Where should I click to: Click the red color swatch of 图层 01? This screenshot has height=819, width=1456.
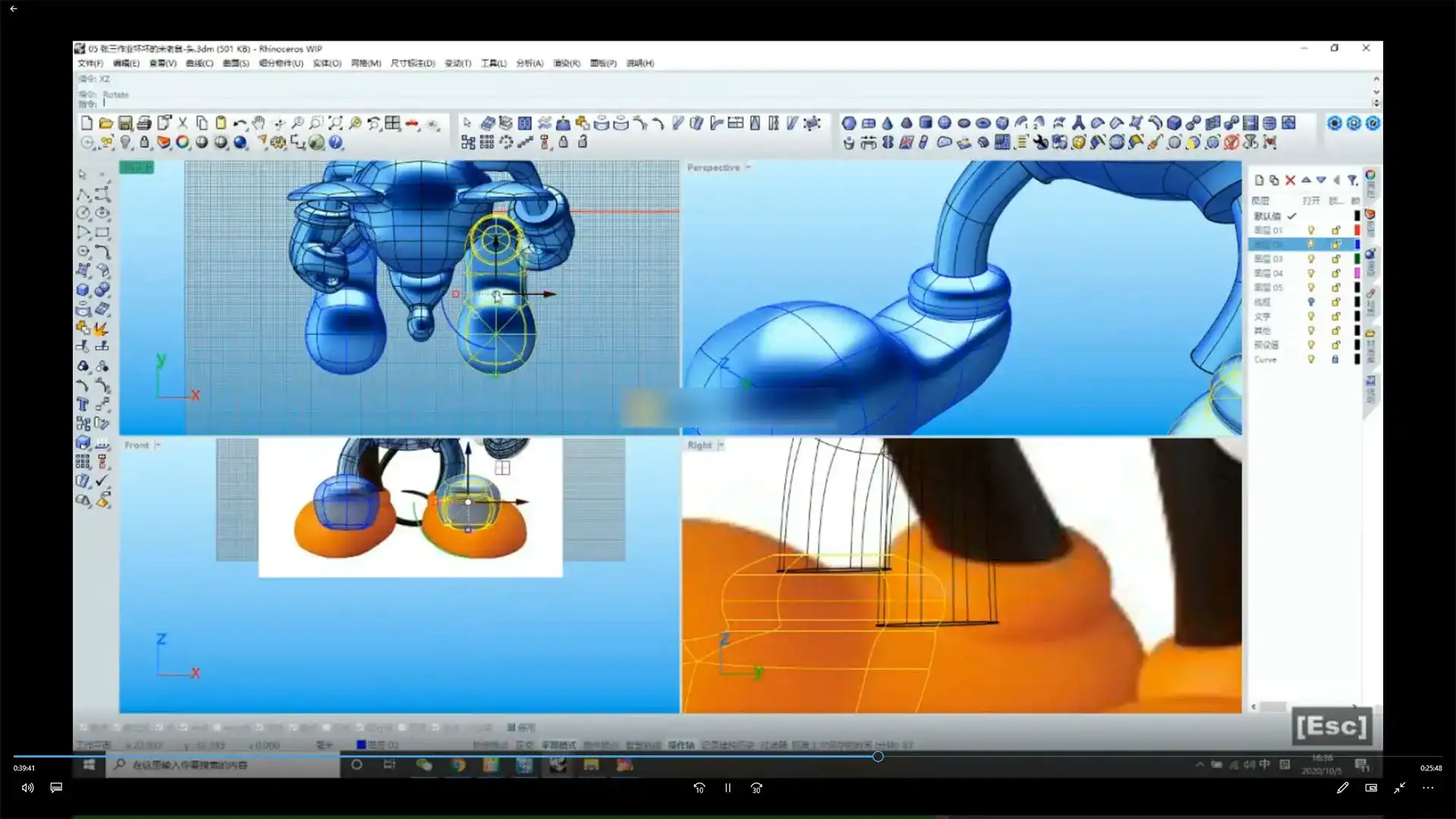tap(1357, 230)
